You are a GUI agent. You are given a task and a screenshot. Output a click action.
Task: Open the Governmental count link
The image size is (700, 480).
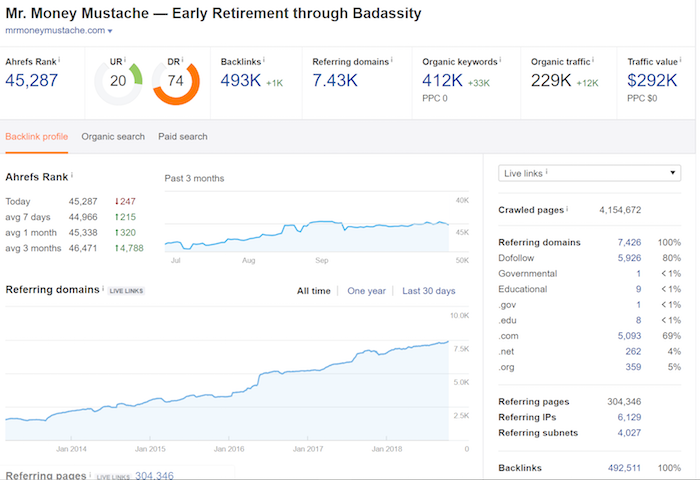[638, 274]
